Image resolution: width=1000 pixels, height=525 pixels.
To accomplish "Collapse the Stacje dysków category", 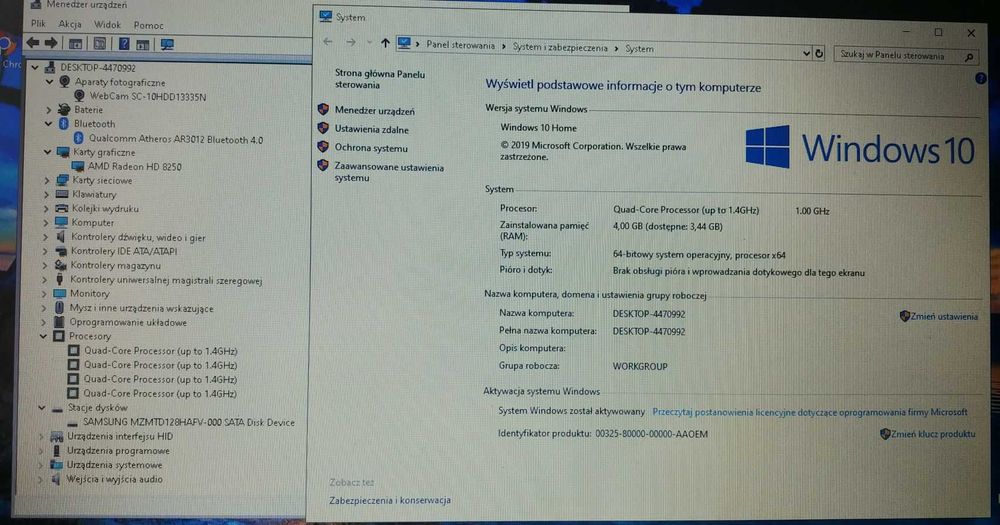I will click(x=42, y=407).
